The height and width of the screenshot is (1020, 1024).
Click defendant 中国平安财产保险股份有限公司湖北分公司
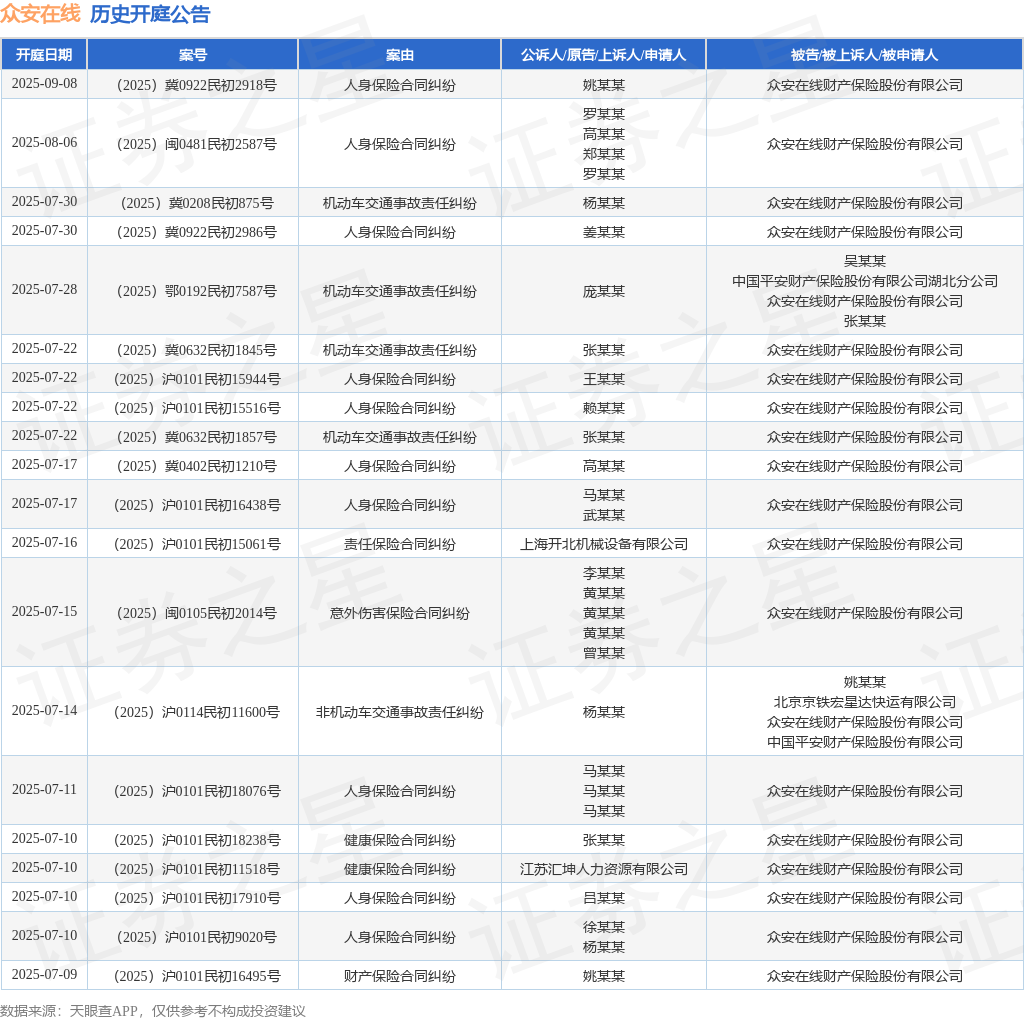point(865,281)
